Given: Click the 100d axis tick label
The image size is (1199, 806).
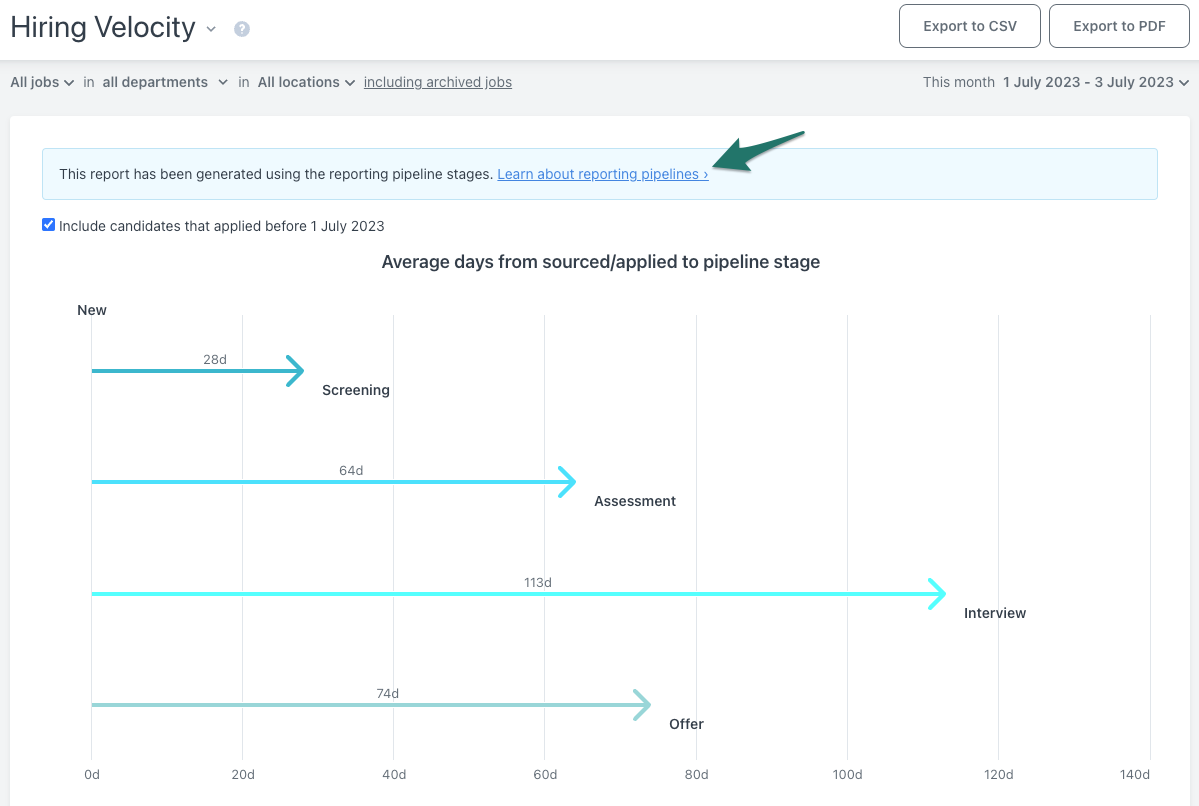Looking at the screenshot, I should click(x=847, y=775).
